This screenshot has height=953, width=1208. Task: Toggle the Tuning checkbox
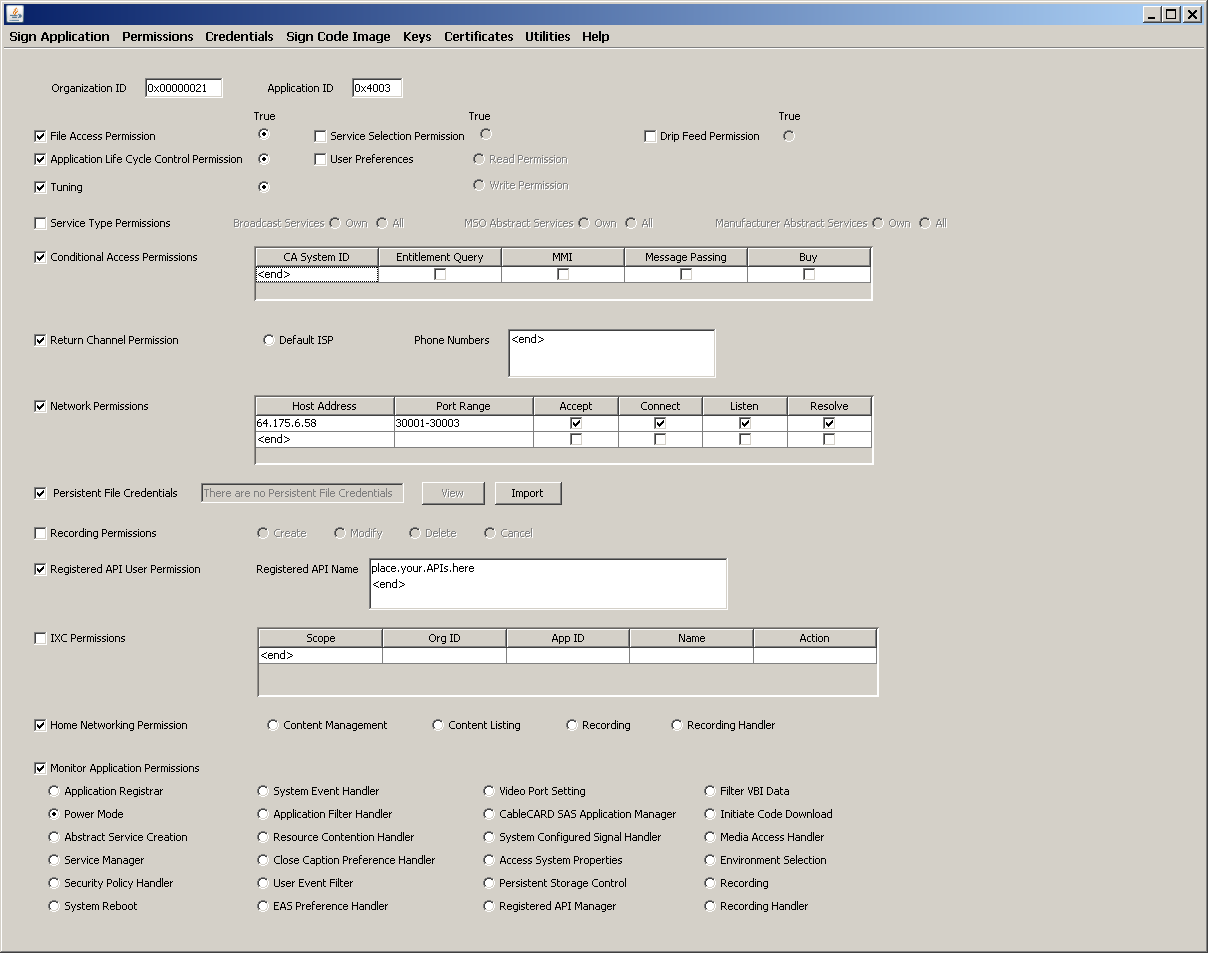click(40, 187)
